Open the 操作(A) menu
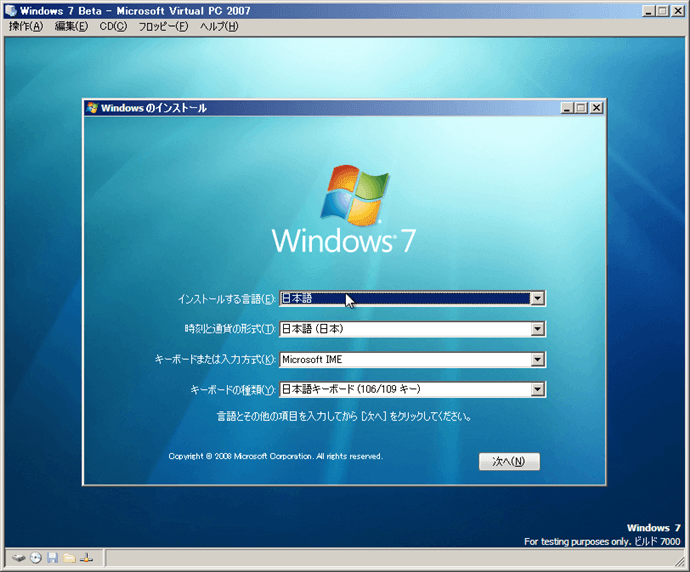This screenshot has width=690, height=572. click(x=26, y=26)
